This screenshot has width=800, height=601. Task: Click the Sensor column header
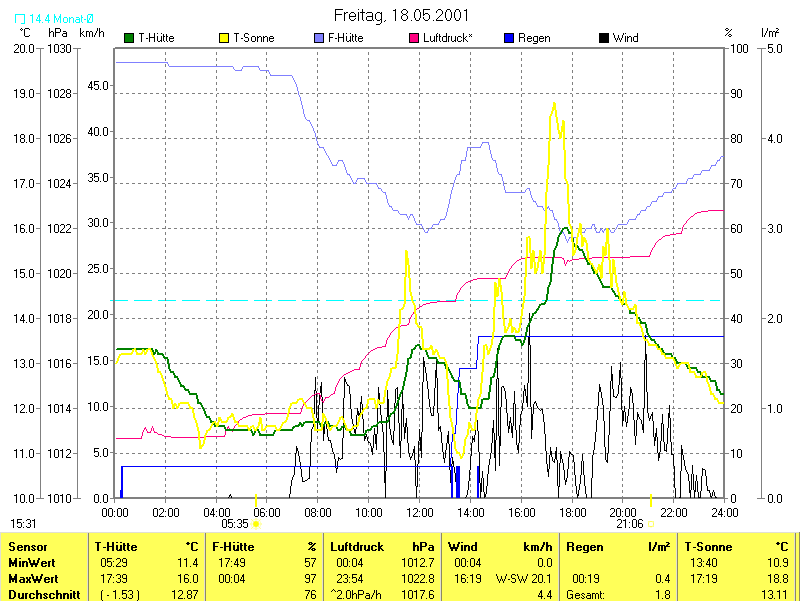pyautogui.click(x=28, y=547)
